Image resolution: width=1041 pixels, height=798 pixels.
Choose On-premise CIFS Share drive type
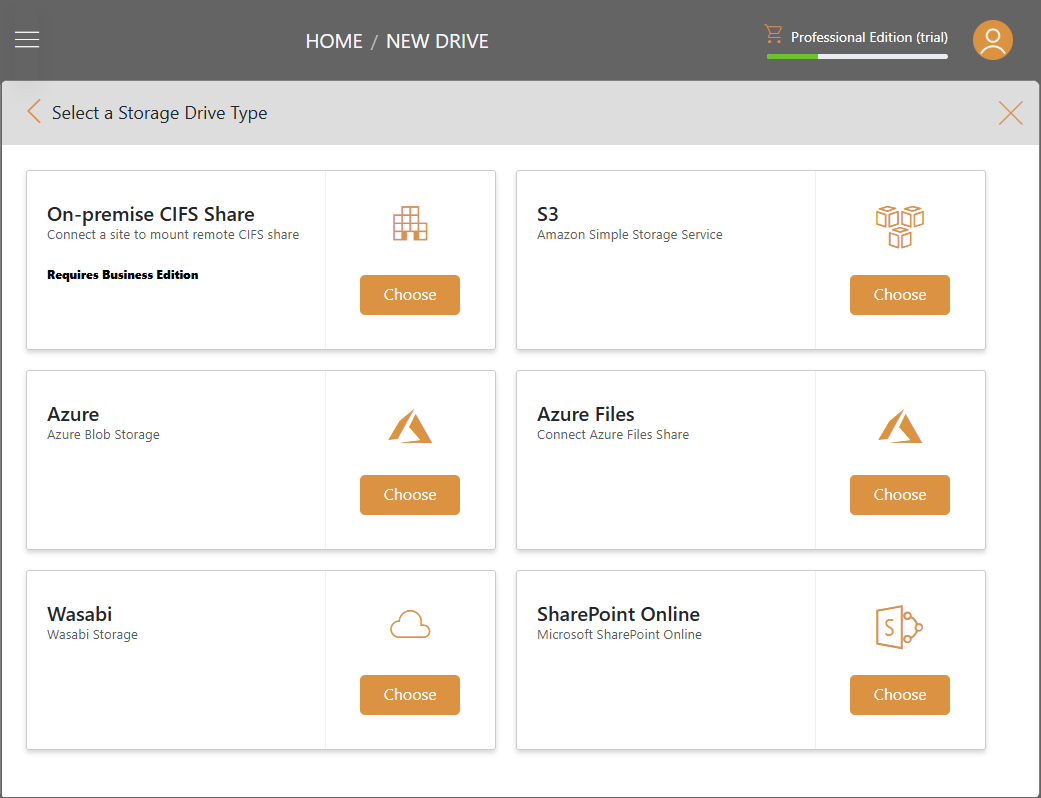(x=410, y=295)
